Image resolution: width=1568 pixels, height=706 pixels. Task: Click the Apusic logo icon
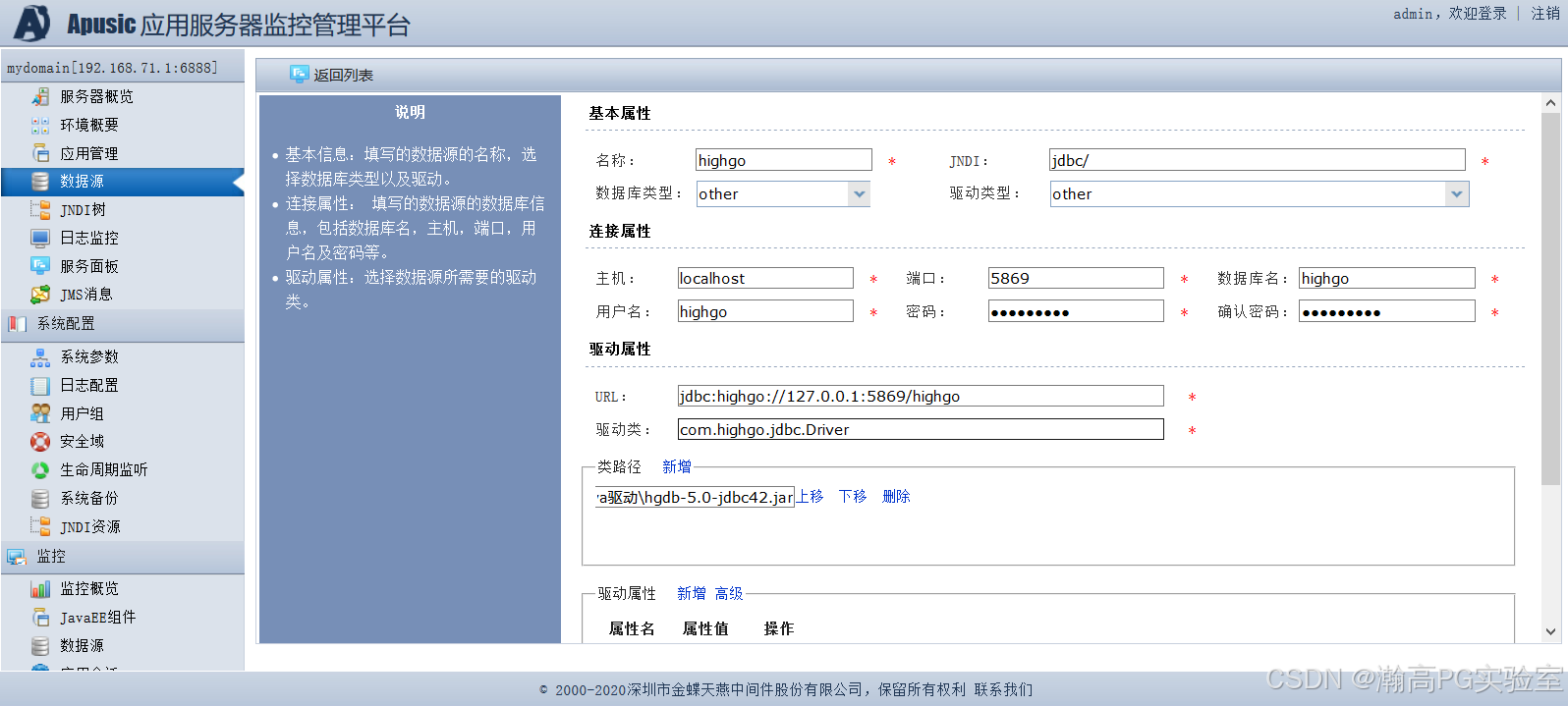tap(32, 23)
